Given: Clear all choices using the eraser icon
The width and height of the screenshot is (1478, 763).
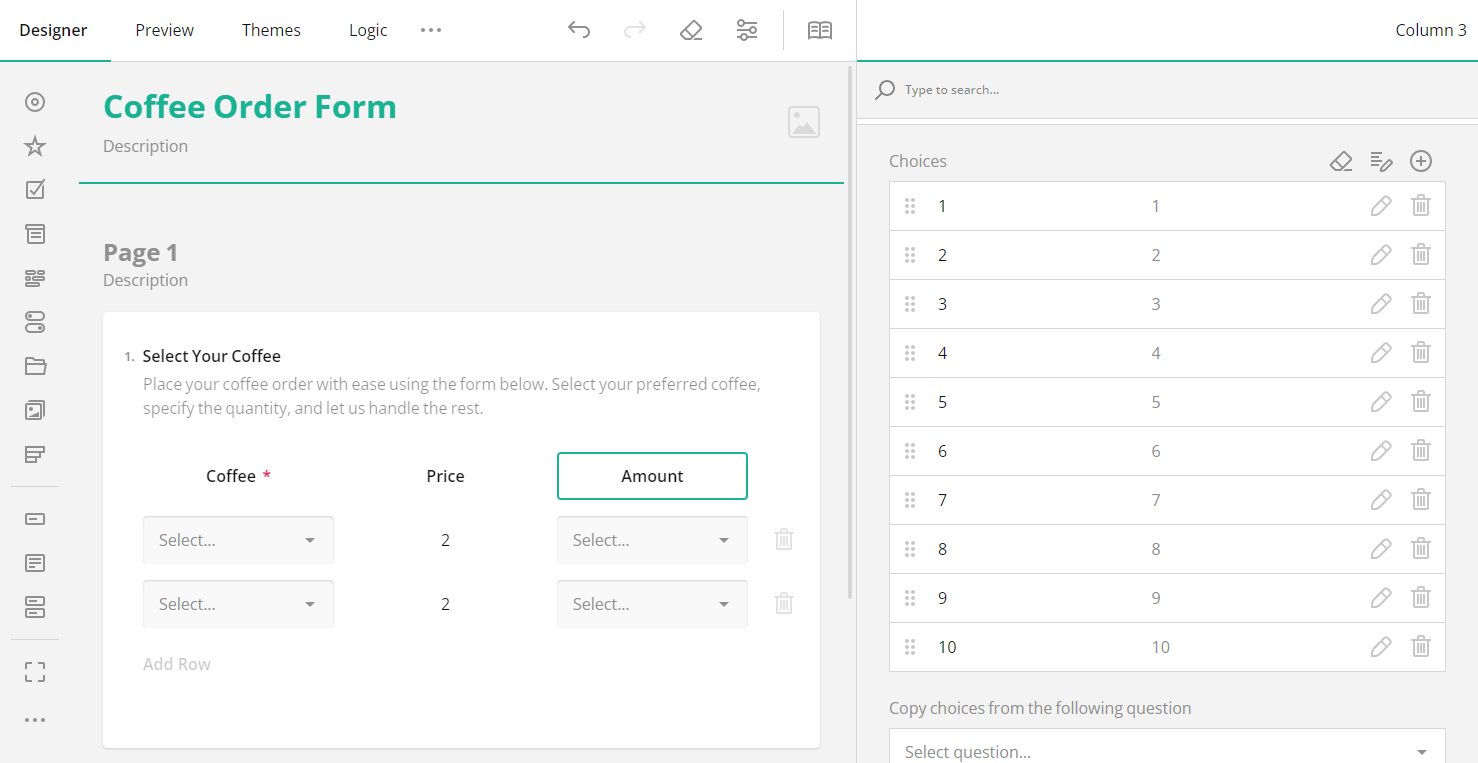Looking at the screenshot, I should click(1341, 160).
